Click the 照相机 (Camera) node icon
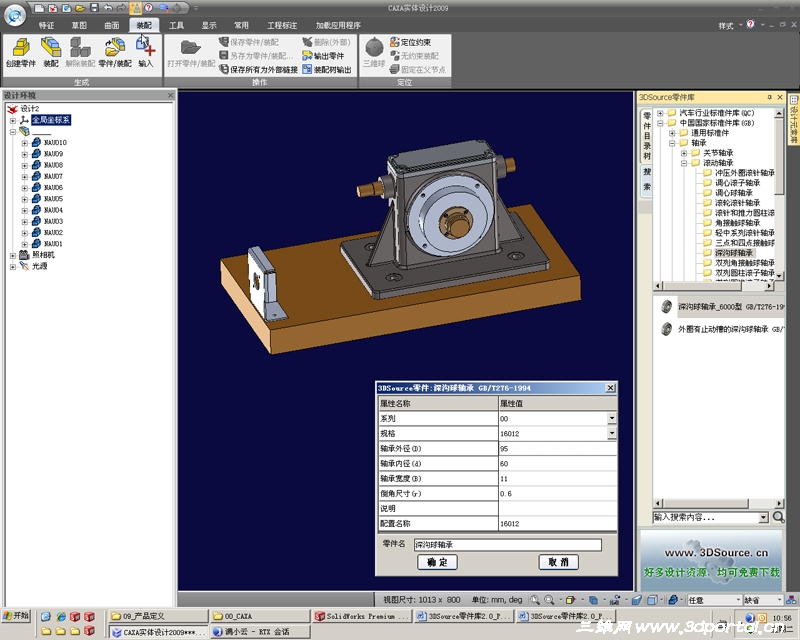 24,254
